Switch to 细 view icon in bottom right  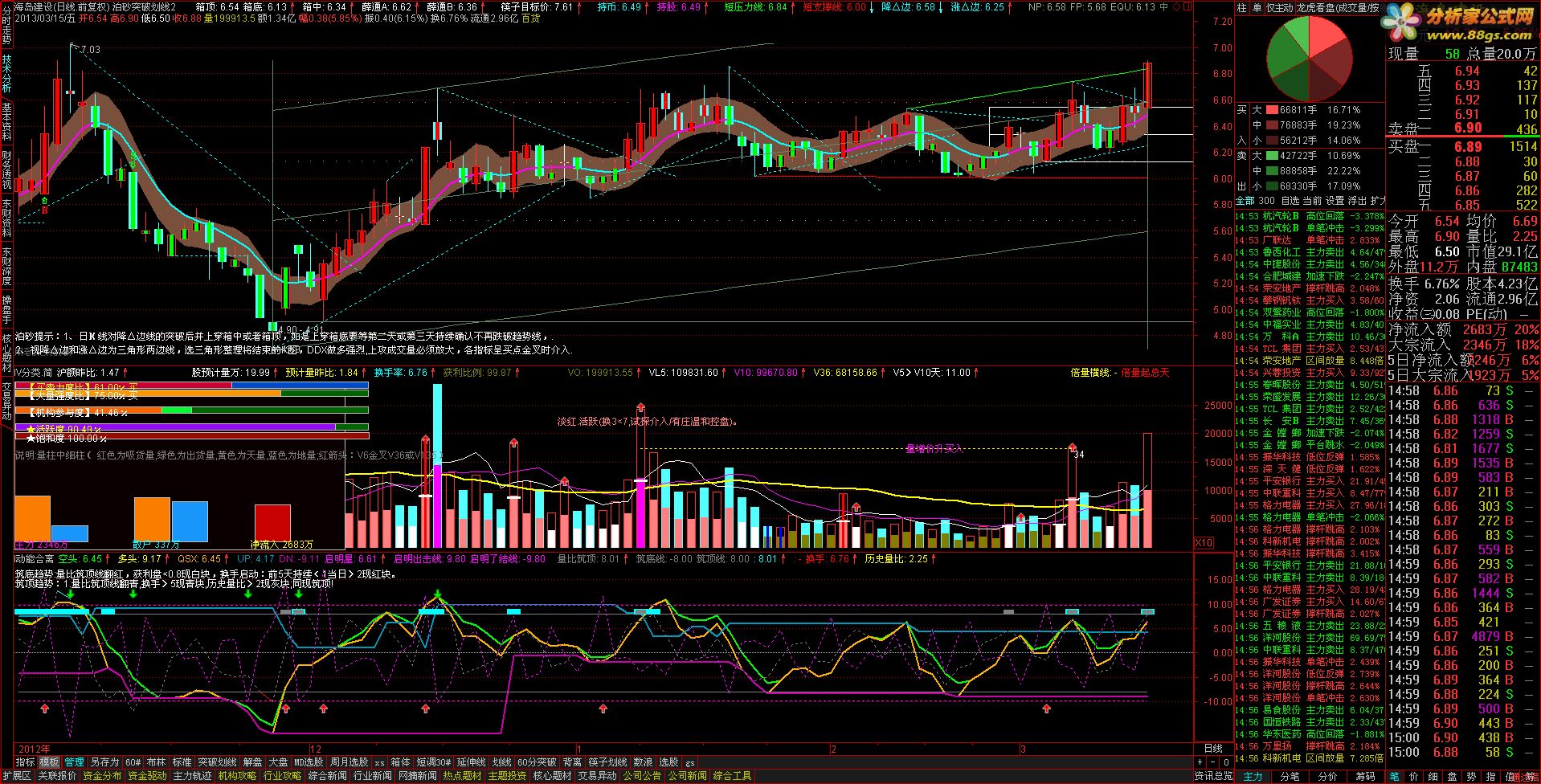(x=1433, y=776)
